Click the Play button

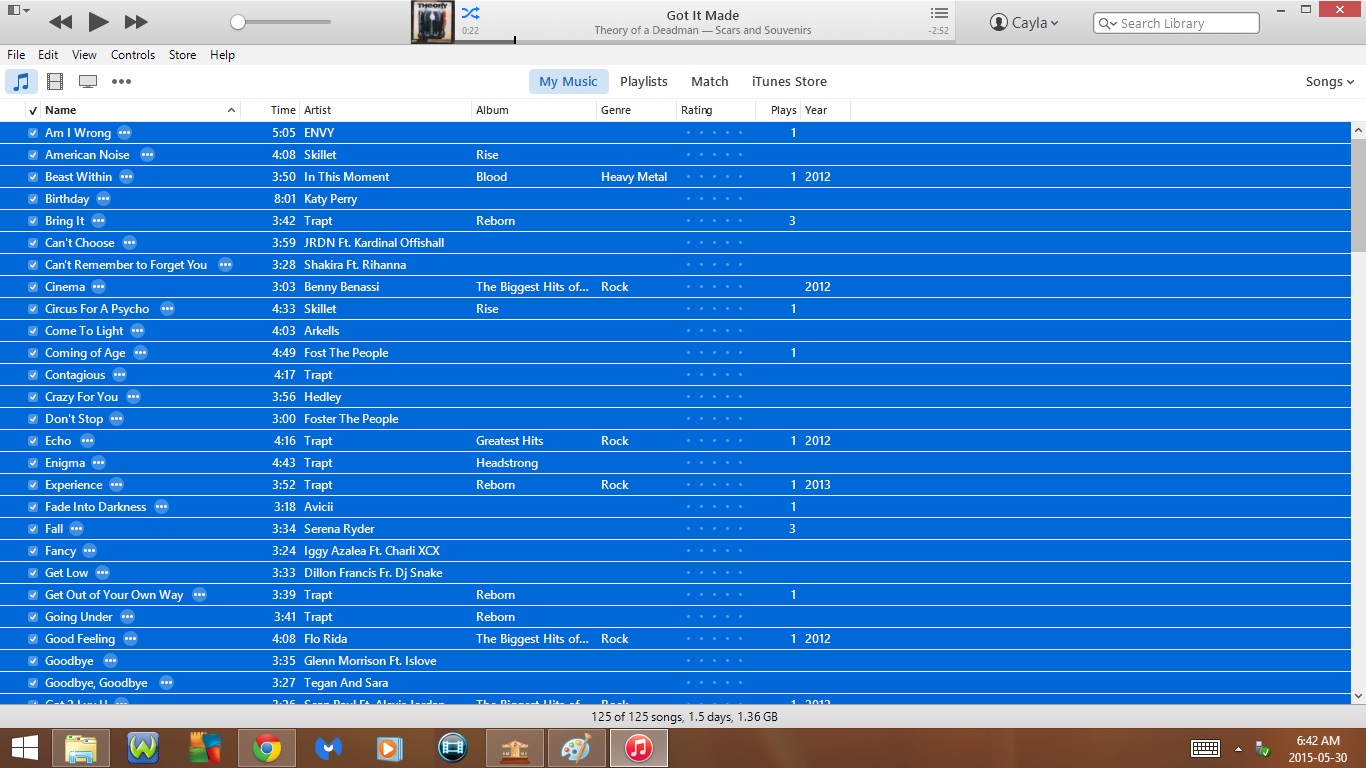point(98,21)
